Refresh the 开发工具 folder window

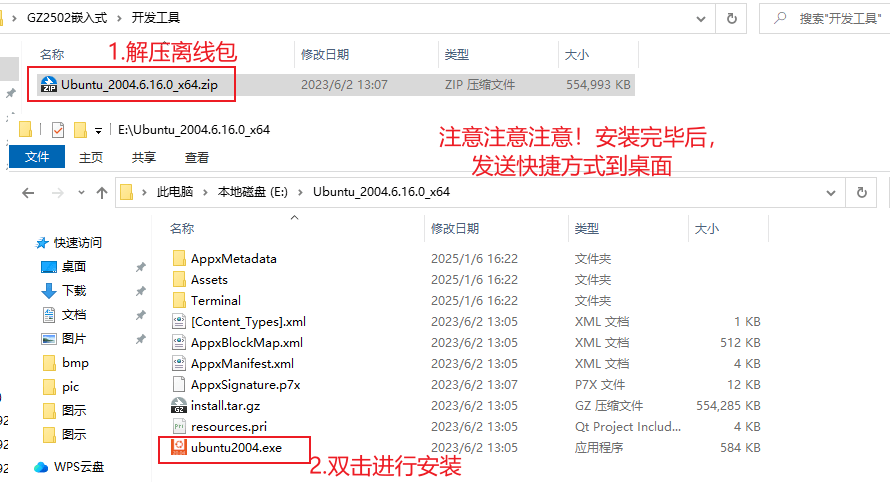[732, 18]
